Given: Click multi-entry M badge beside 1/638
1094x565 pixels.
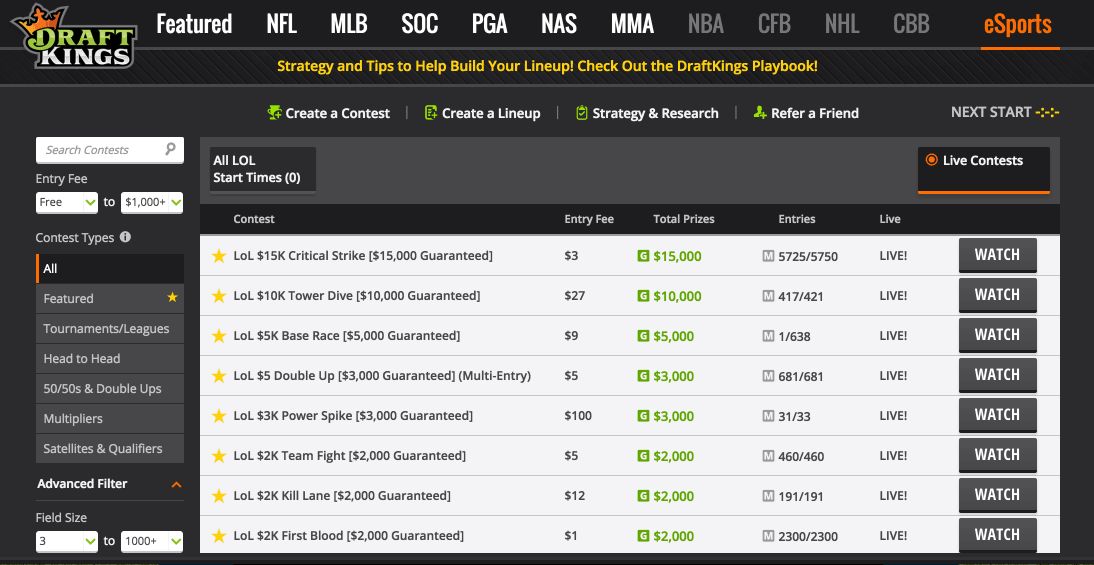Looking at the screenshot, I should [x=768, y=336].
